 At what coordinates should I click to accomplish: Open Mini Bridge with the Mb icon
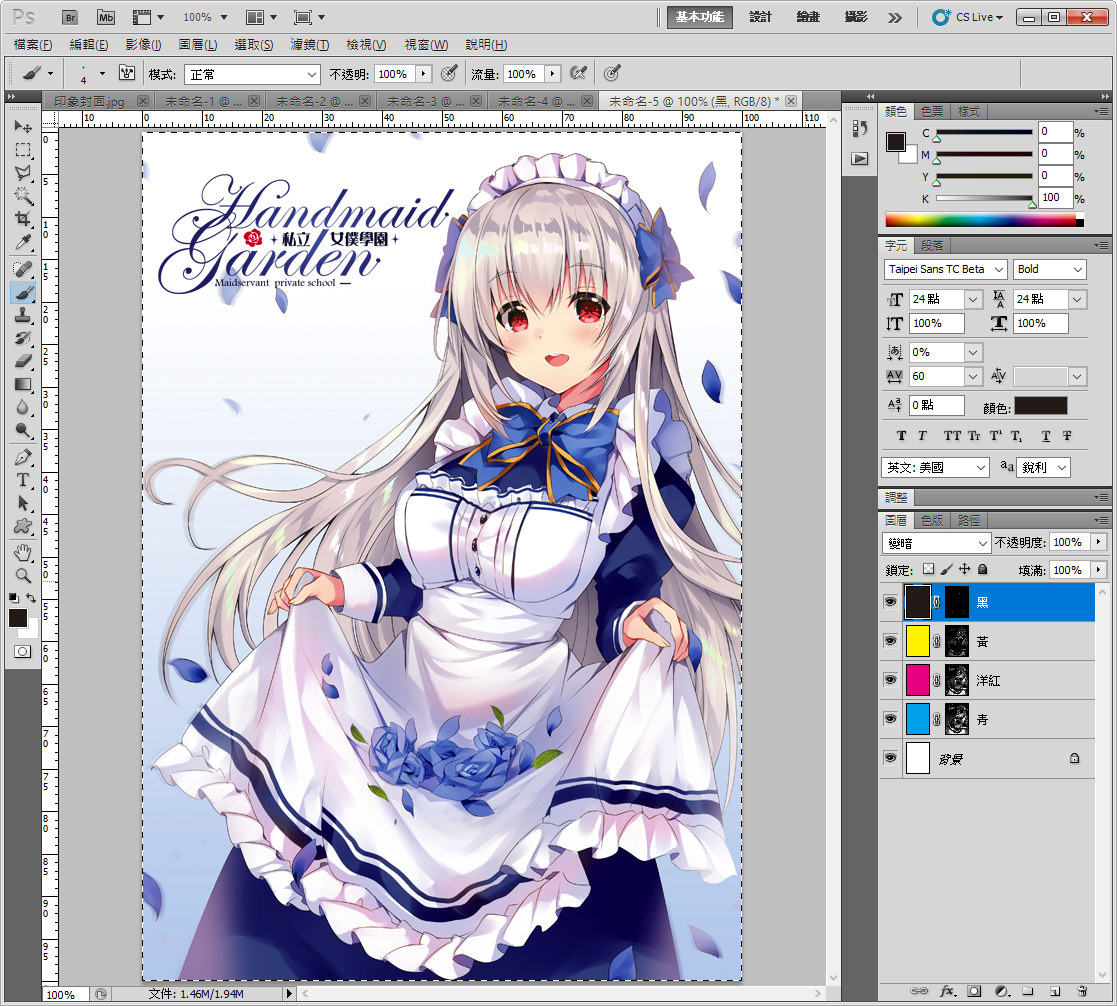pyautogui.click(x=105, y=17)
